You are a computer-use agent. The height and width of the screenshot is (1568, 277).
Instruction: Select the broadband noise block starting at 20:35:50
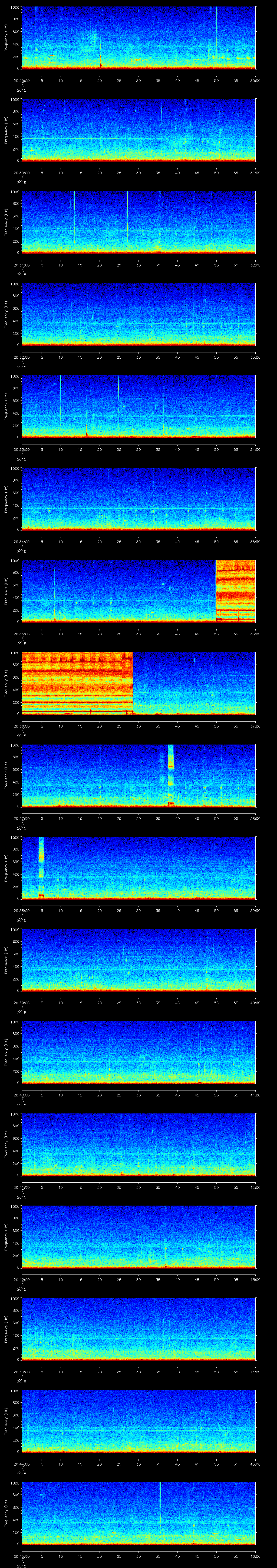point(236,590)
